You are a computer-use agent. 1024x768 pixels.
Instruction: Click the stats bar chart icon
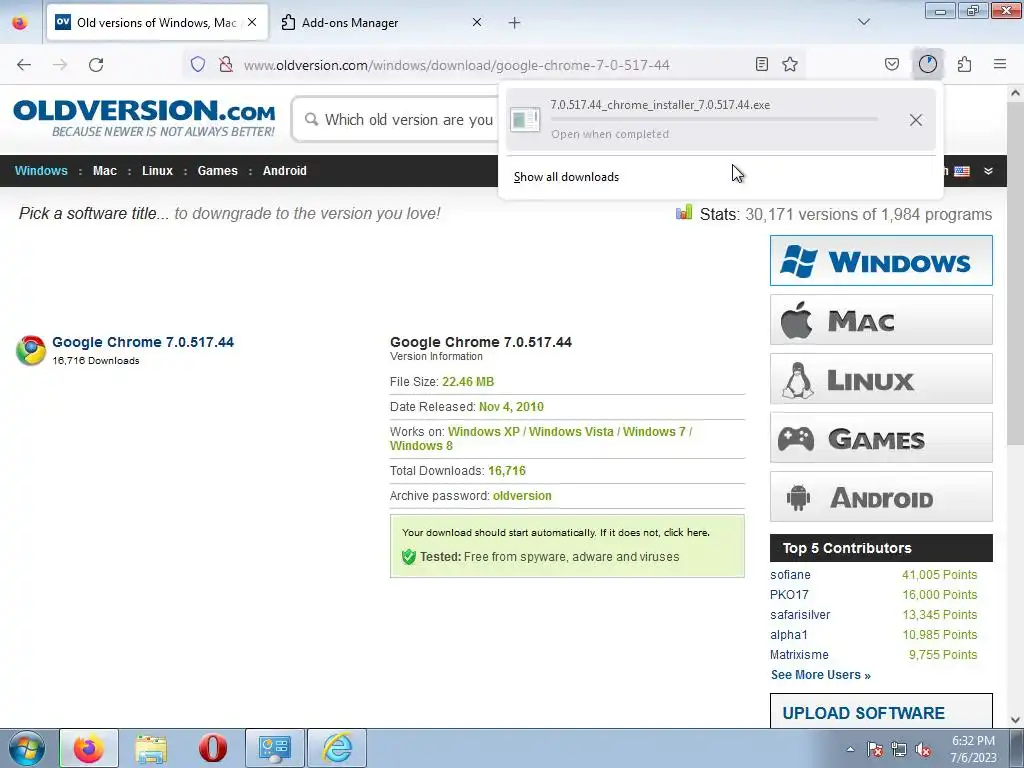click(x=684, y=212)
